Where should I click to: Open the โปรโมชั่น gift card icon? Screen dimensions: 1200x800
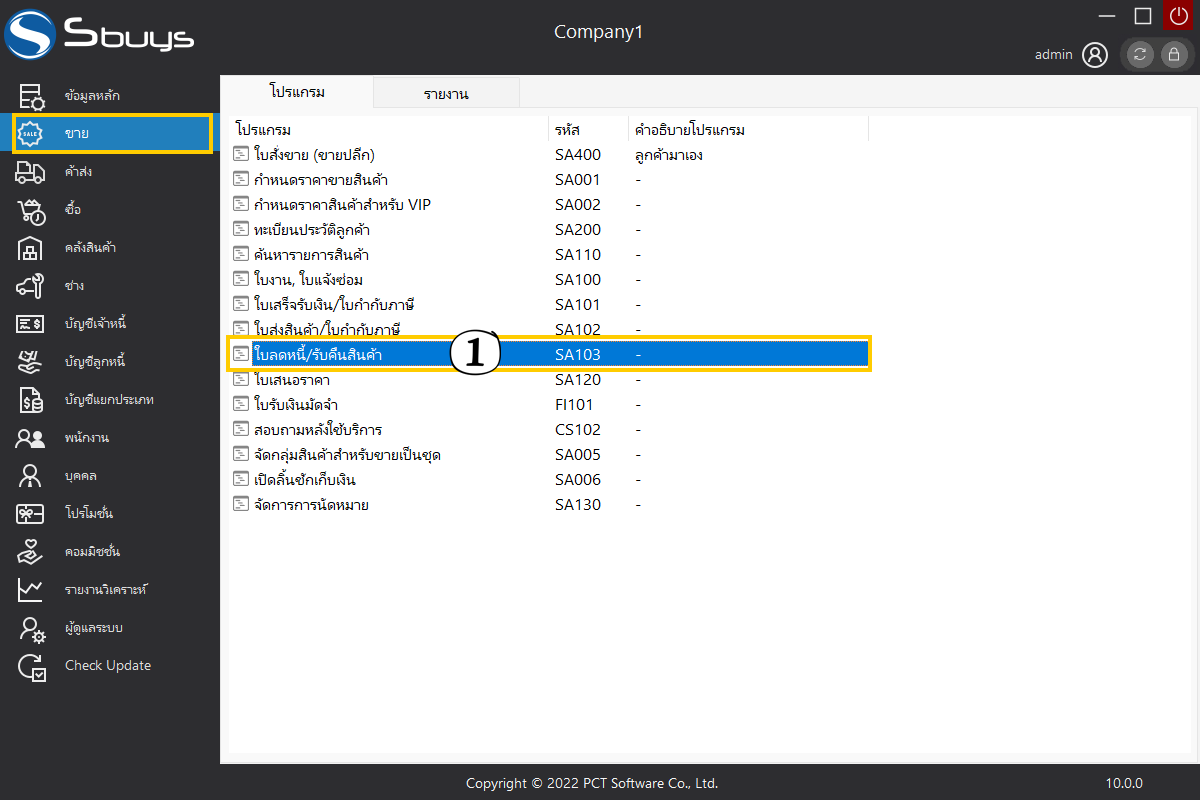pos(31,514)
